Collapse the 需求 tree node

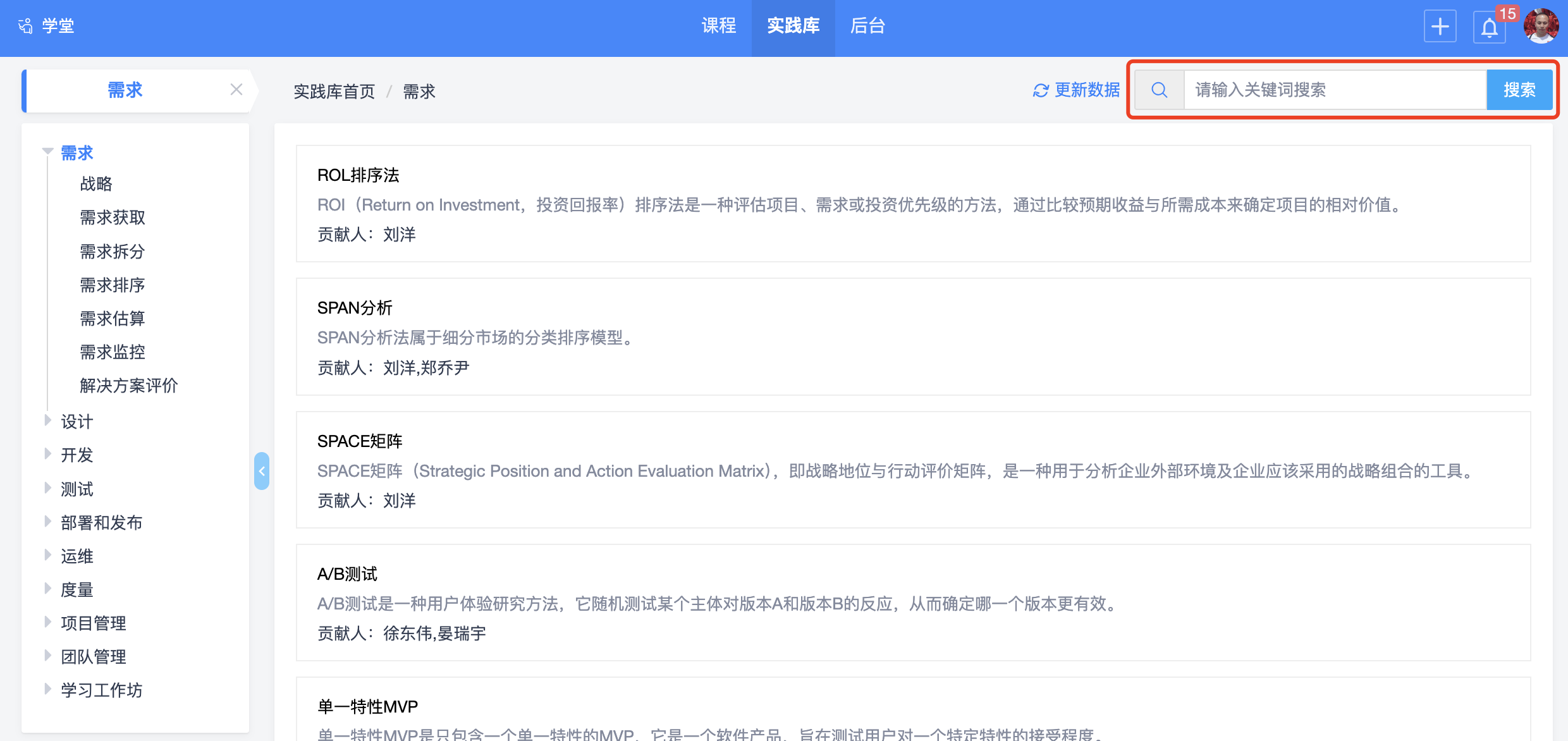pos(47,151)
